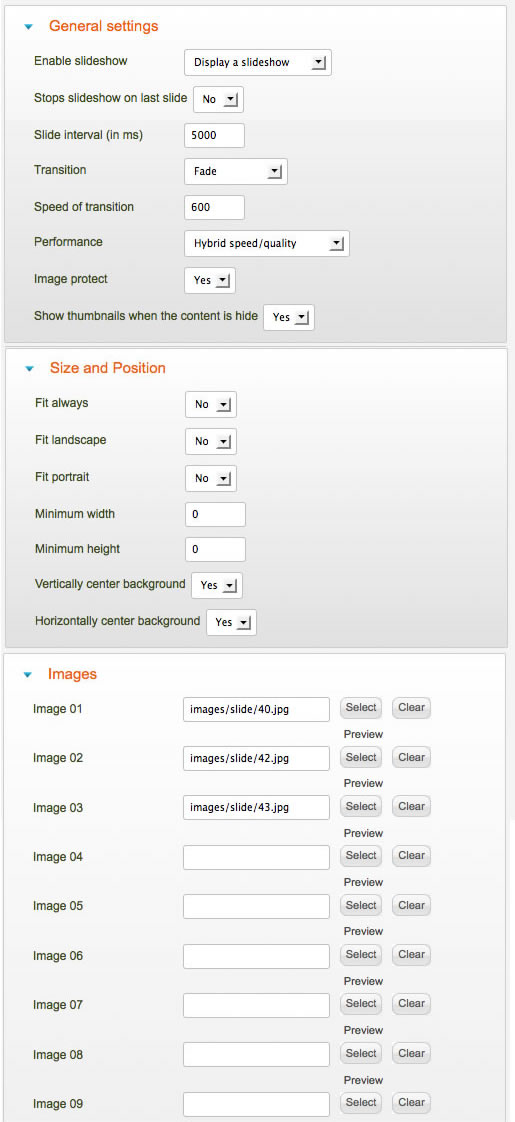This screenshot has width=515, height=1122.
Task: Click the Image 04 empty path field
Action: [x=256, y=857]
